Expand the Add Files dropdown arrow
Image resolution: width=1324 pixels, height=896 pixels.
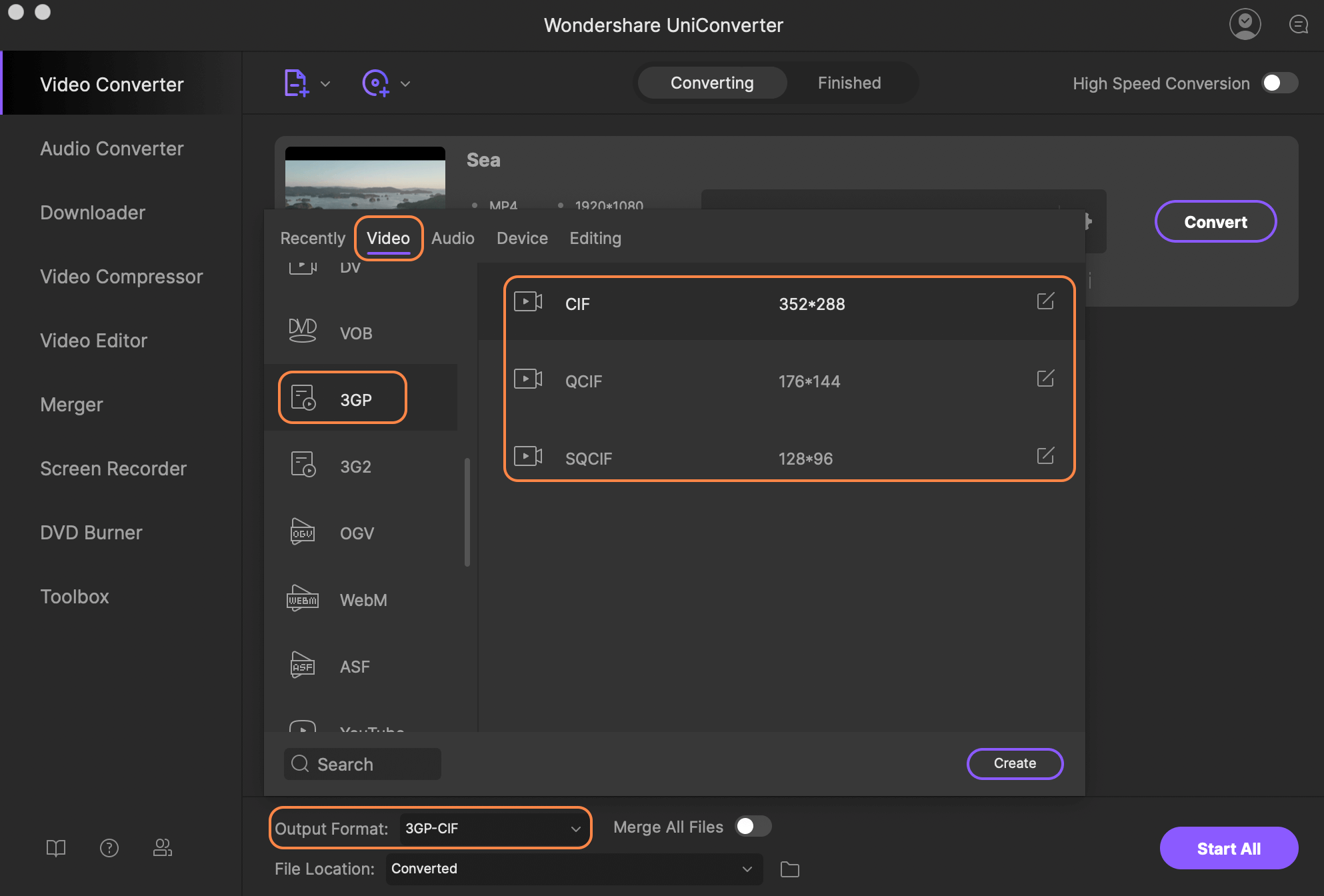325,84
